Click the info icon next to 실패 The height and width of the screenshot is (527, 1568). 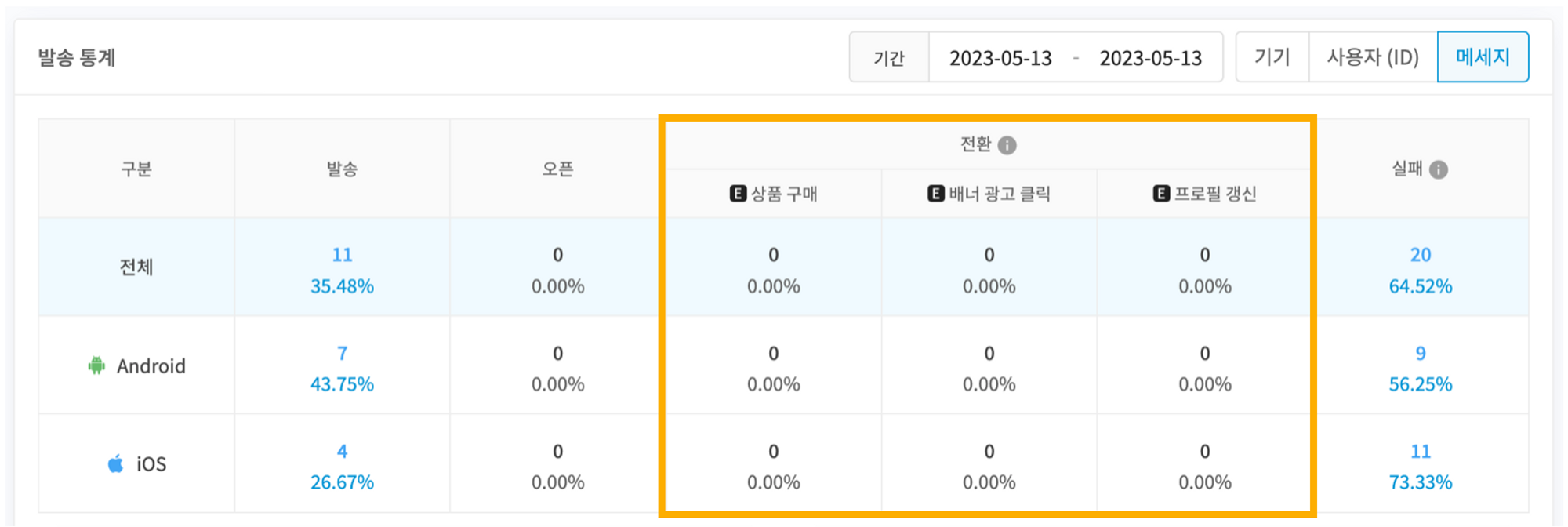pos(1439,169)
